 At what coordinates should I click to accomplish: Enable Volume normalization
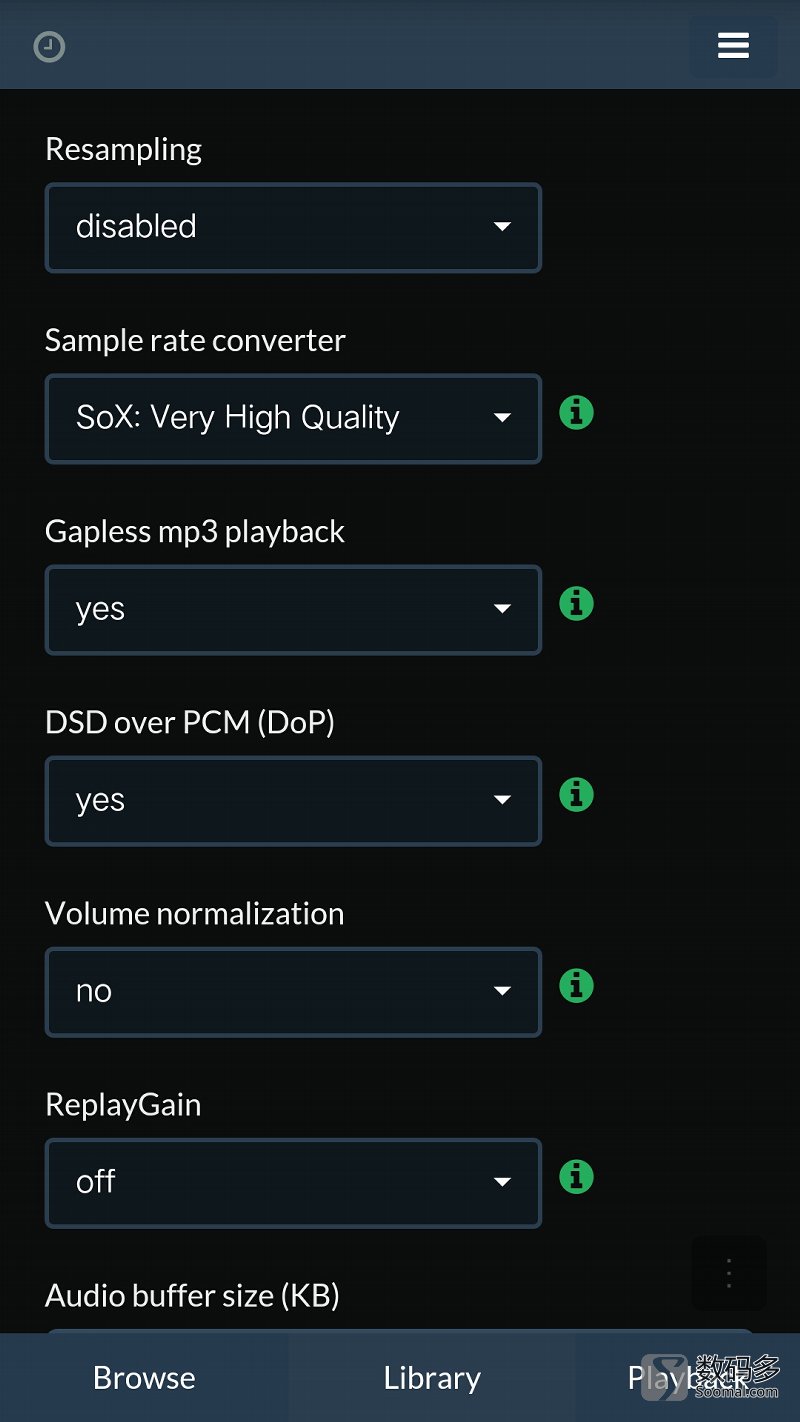[293, 991]
